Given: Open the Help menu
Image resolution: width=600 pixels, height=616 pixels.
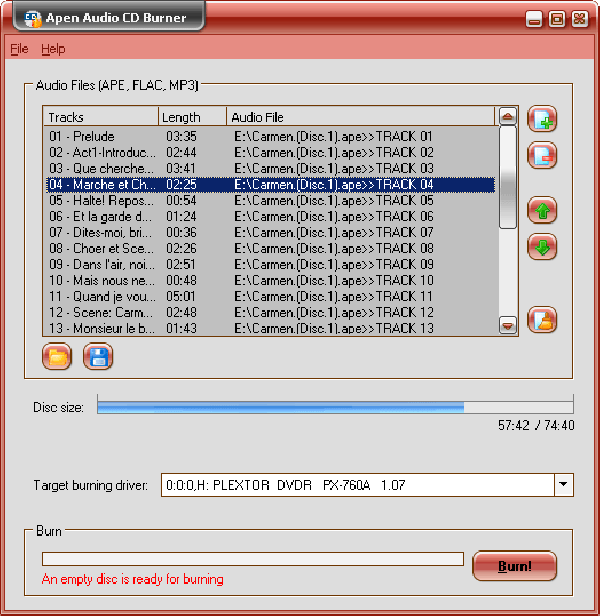Looking at the screenshot, I should (x=53, y=49).
